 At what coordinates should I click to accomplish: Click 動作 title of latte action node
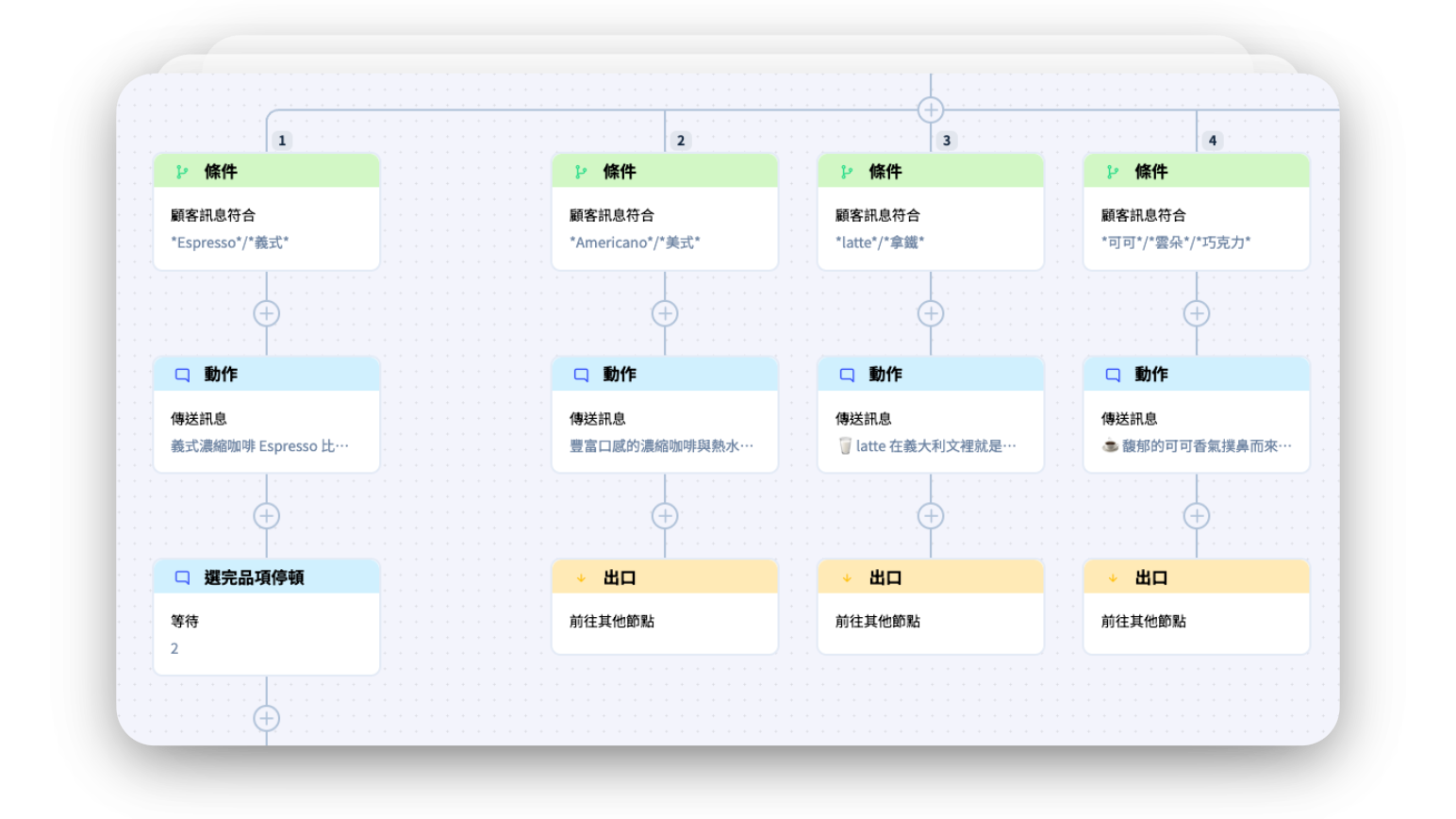885,375
